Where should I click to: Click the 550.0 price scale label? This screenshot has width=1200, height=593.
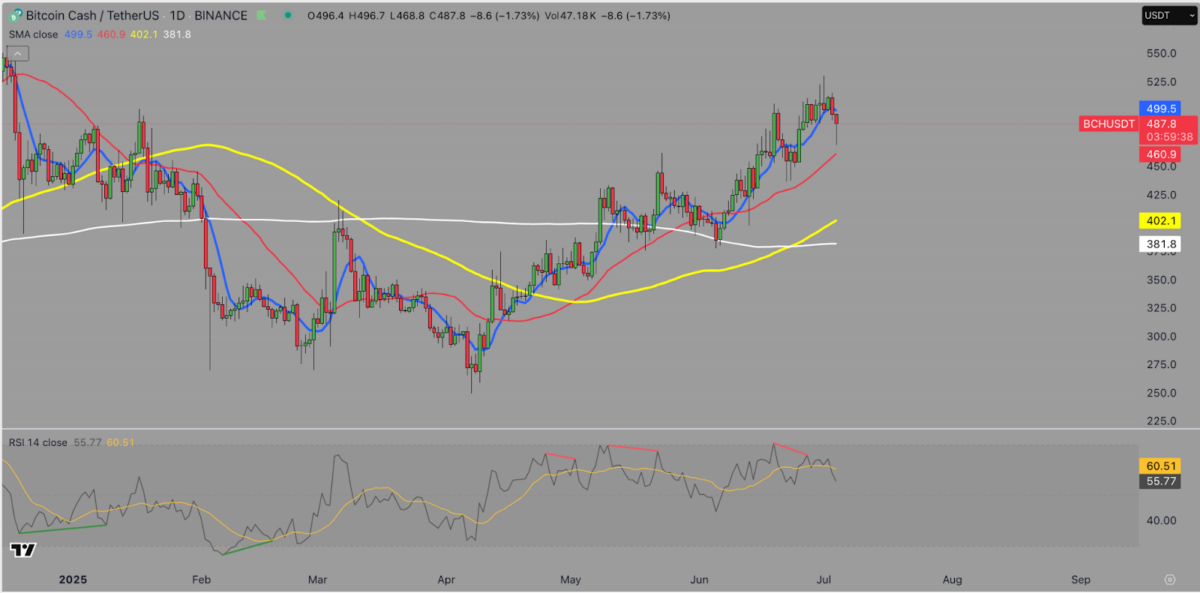(1160, 53)
